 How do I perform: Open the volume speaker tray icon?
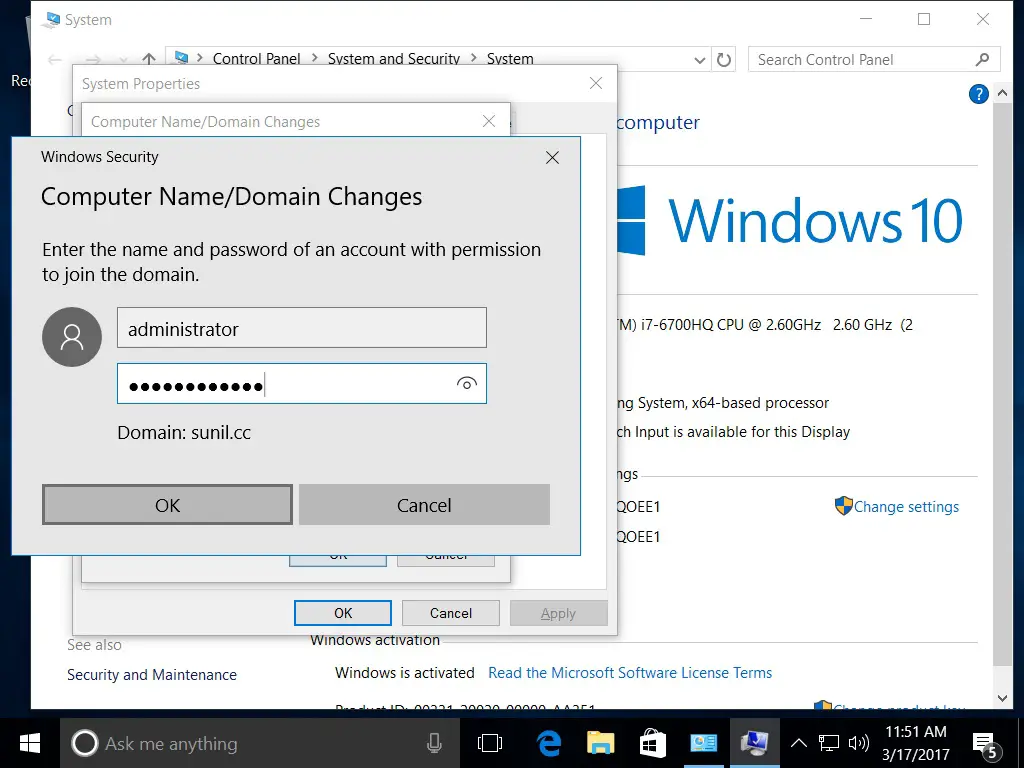point(858,743)
